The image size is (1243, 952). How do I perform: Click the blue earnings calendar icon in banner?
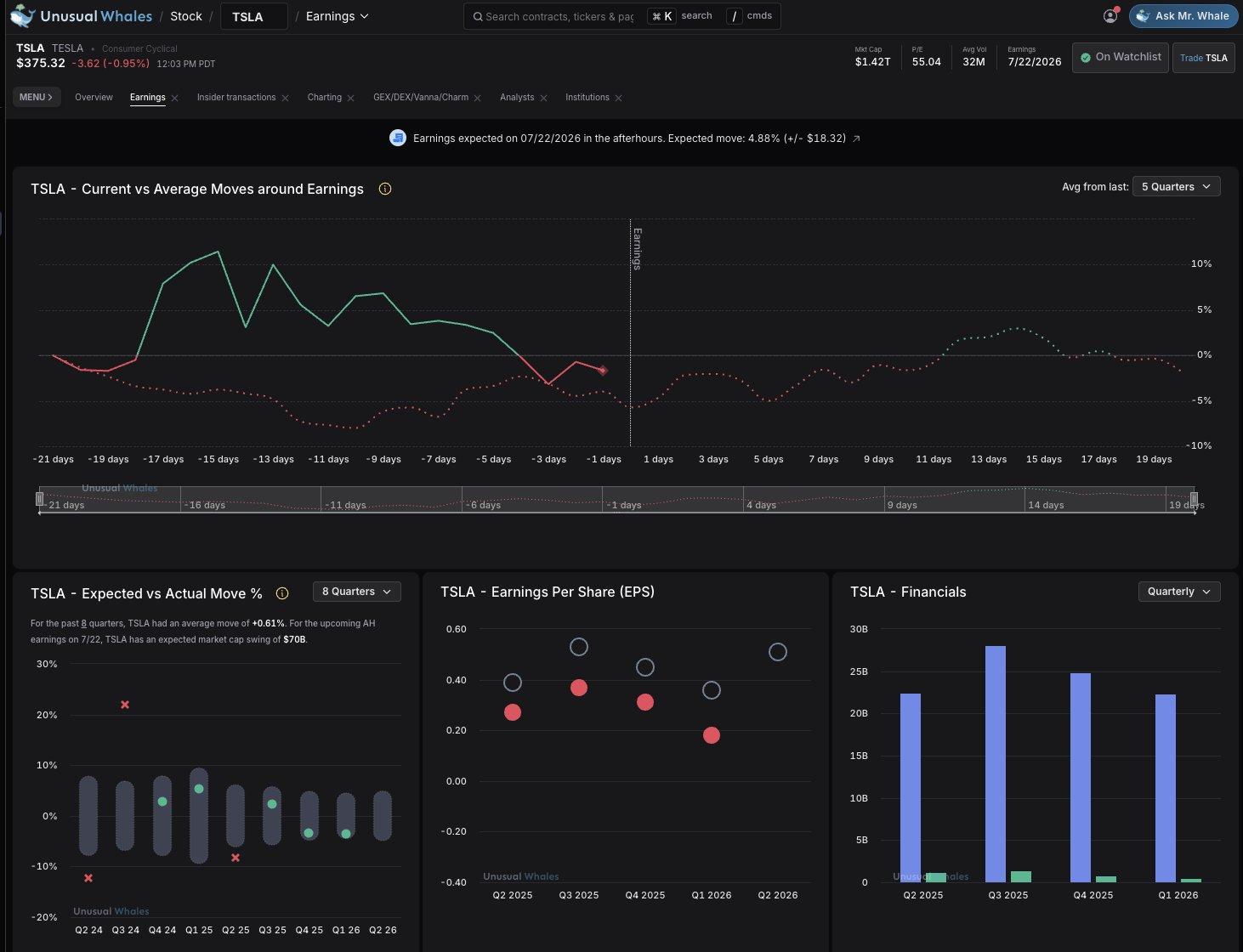[398, 138]
